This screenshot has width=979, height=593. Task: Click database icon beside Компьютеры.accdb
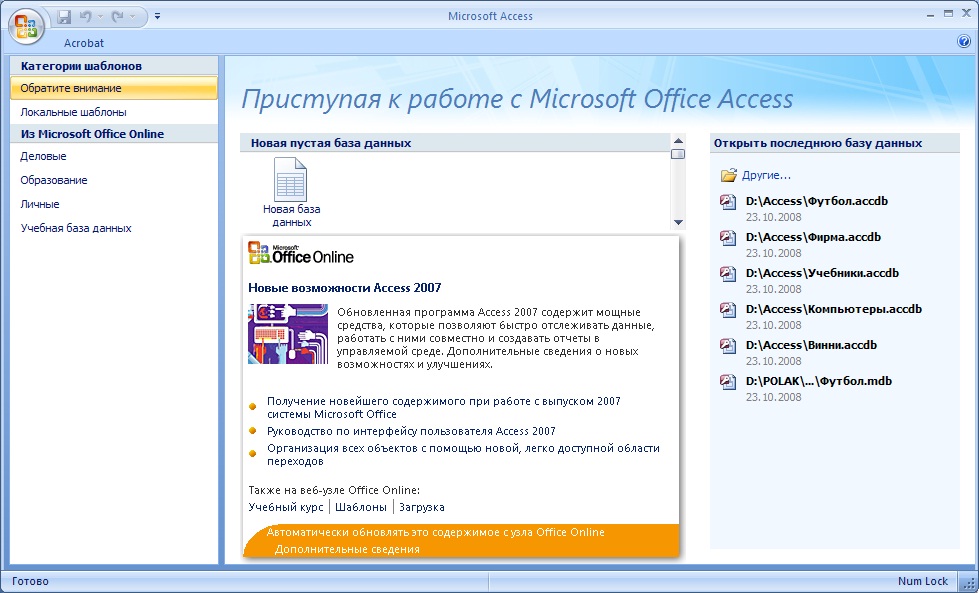coord(728,310)
